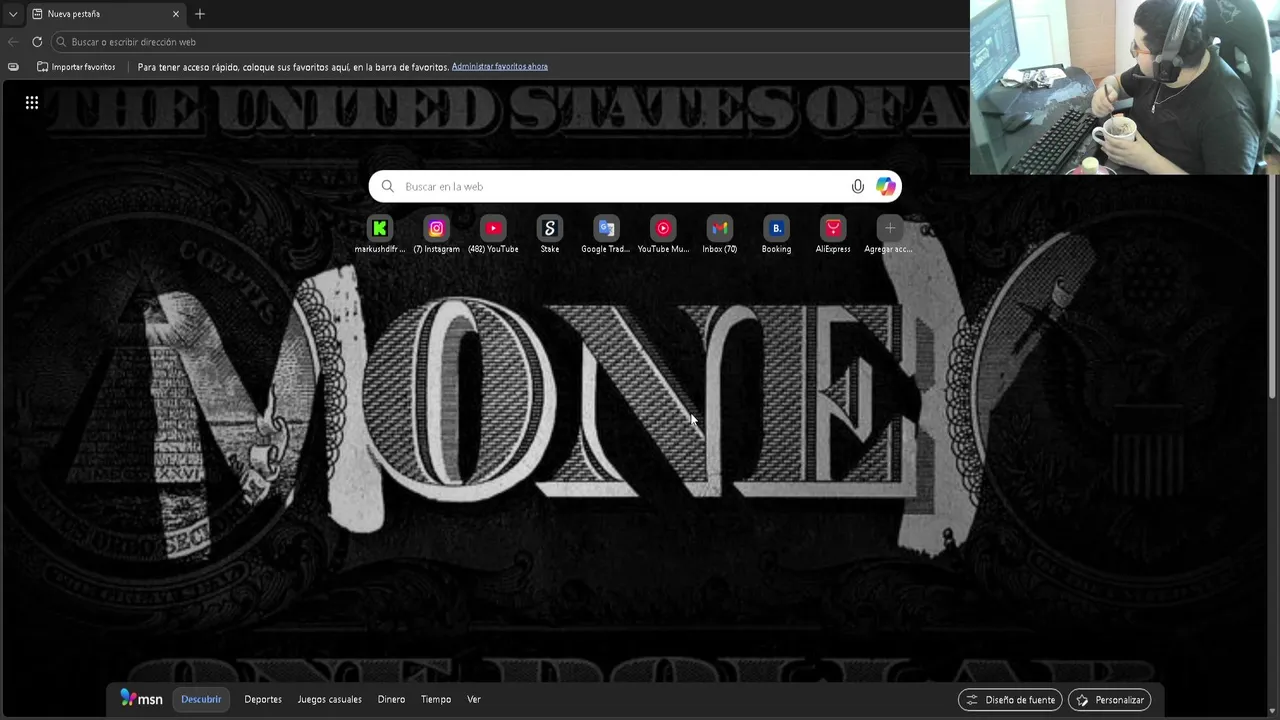Switch to Juegos casuales tab
Image resolution: width=1280 pixels, height=720 pixels.
tap(329, 699)
